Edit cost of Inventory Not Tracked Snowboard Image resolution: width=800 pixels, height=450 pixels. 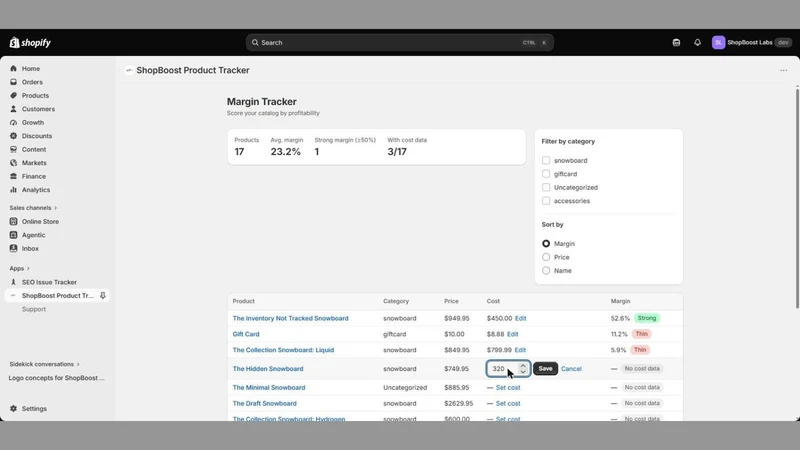click(x=520, y=318)
